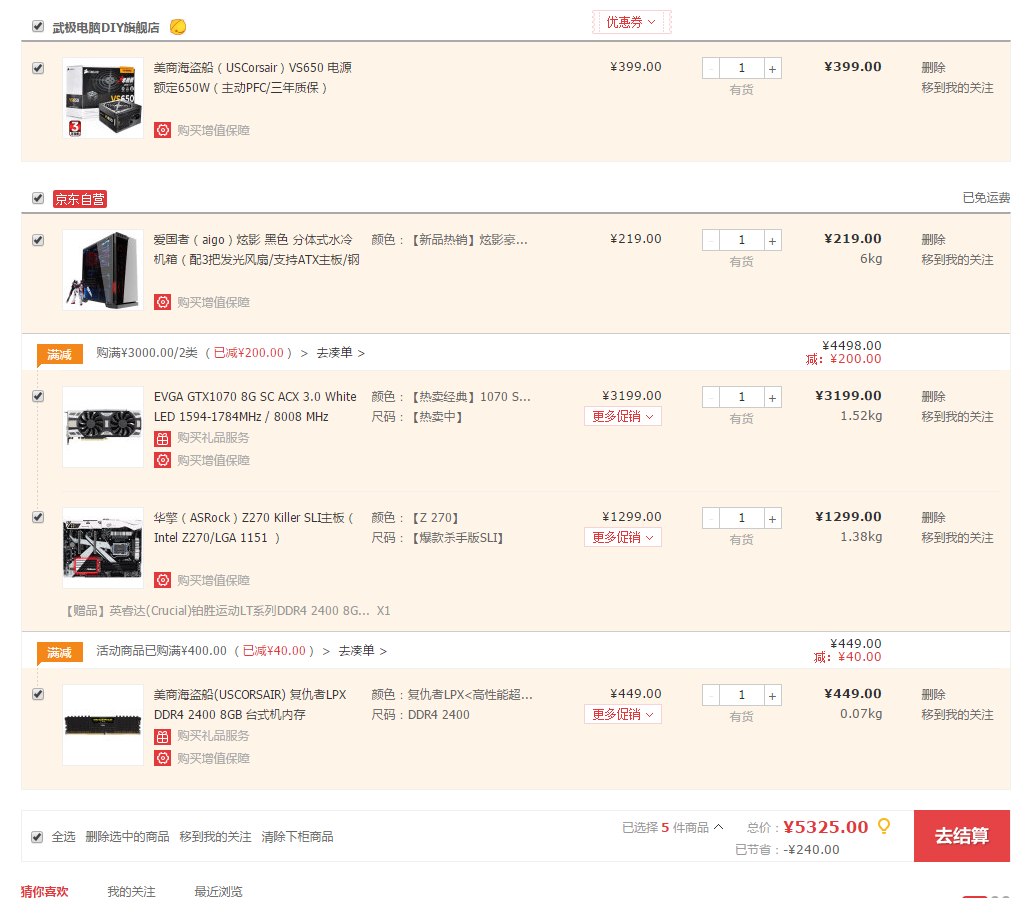Decrease quantity of the EVGA GTX1070
The height and width of the screenshot is (898, 1036).
[711, 398]
